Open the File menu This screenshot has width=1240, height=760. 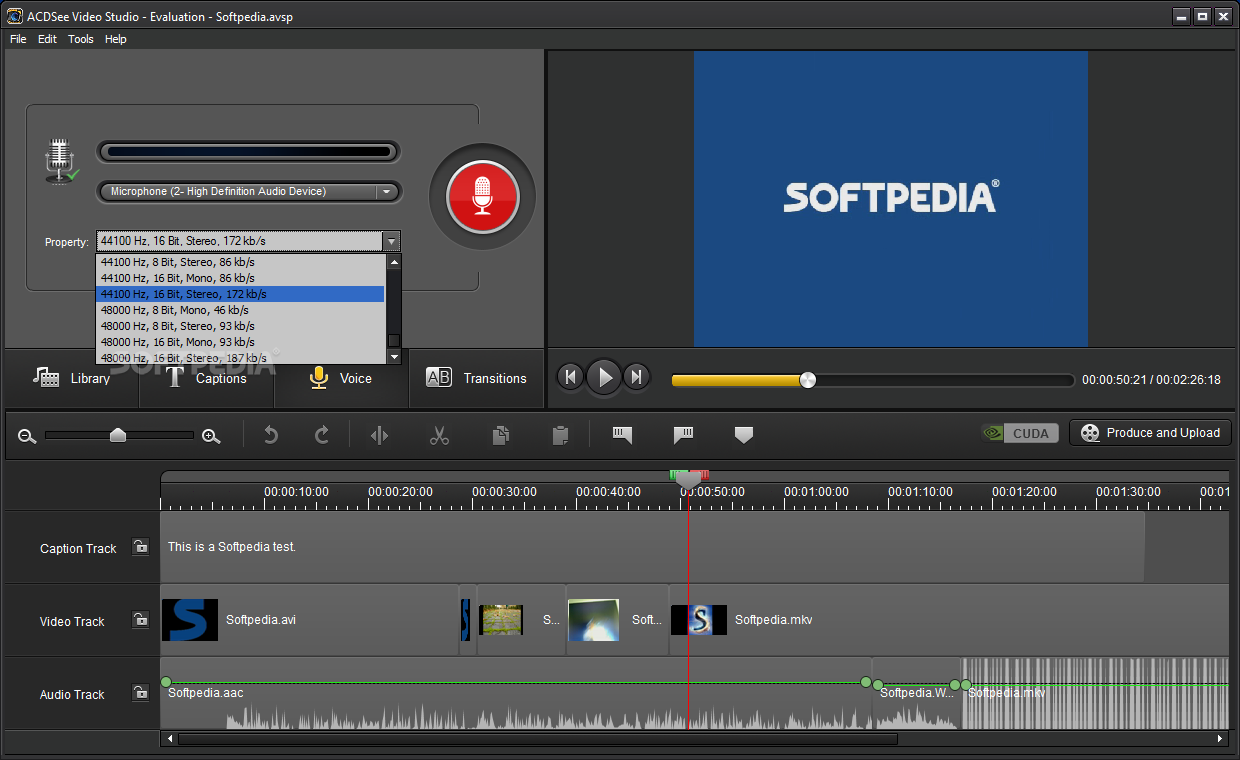point(18,39)
